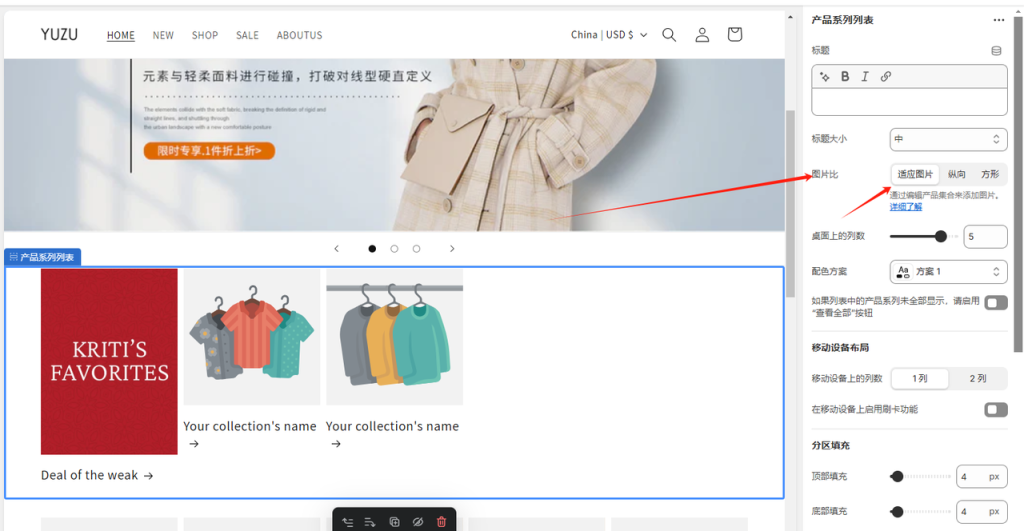Click the desktop columns number field
Viewport: 1024px width, 531px height.
[985, 236]
